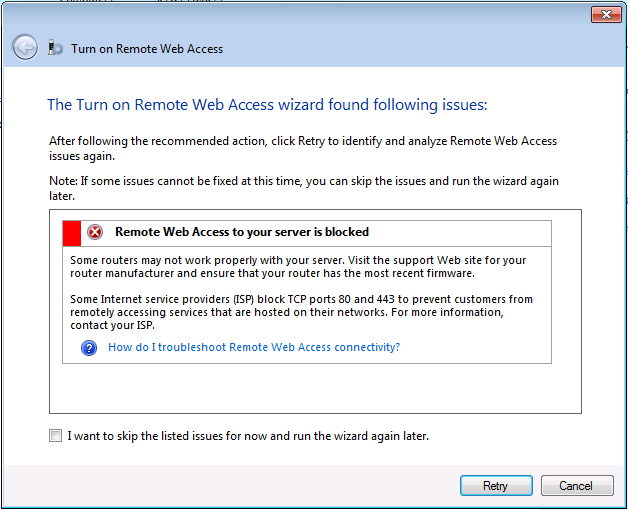Click the "Turn on Remote Web Access" title text

(x=147, y=48)
